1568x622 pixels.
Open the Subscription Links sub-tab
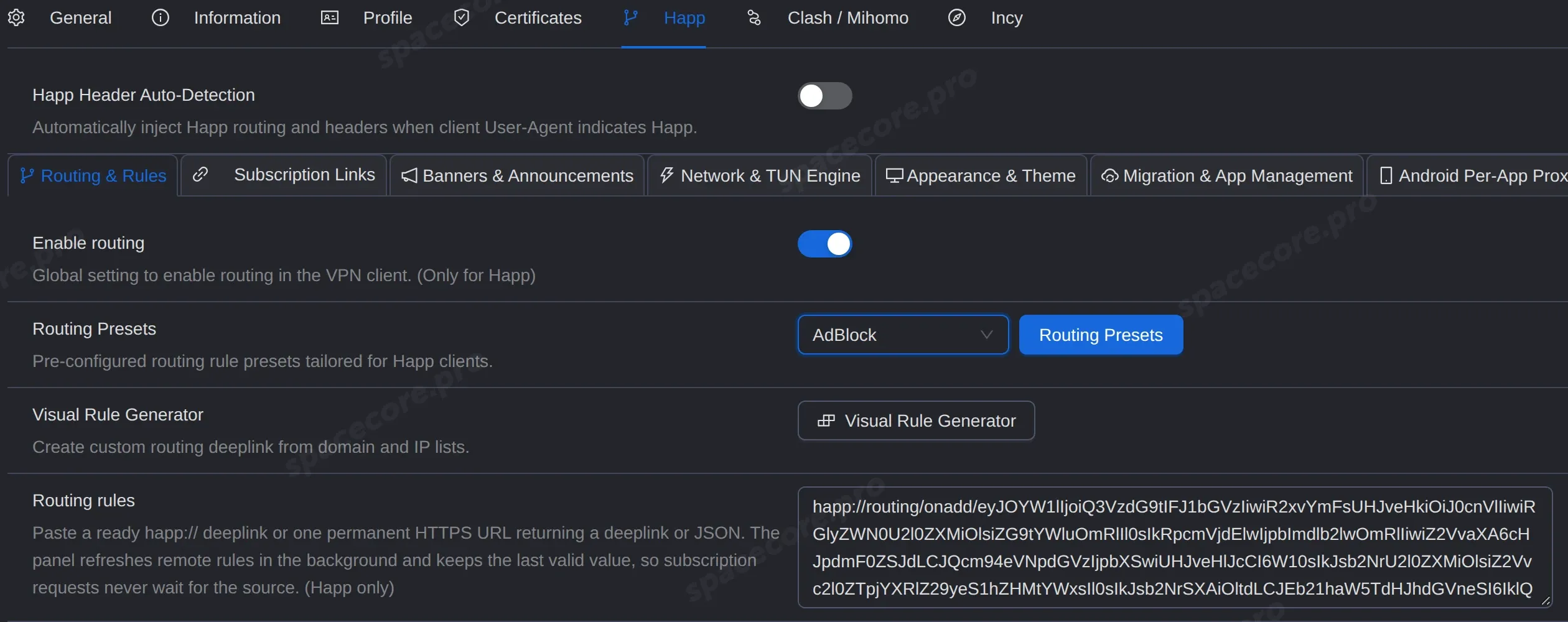click(284, 175)
